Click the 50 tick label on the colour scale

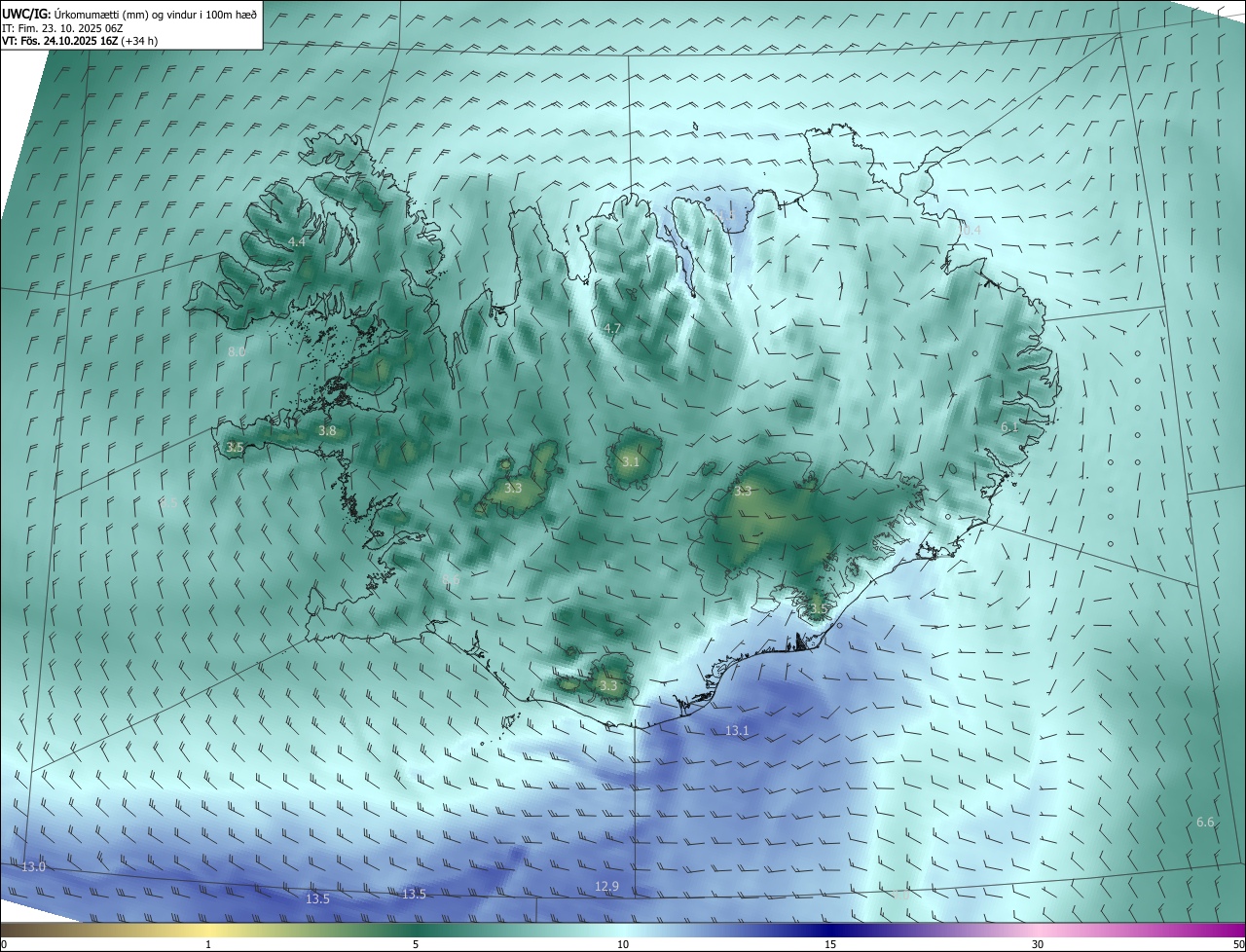point(1238,944)
